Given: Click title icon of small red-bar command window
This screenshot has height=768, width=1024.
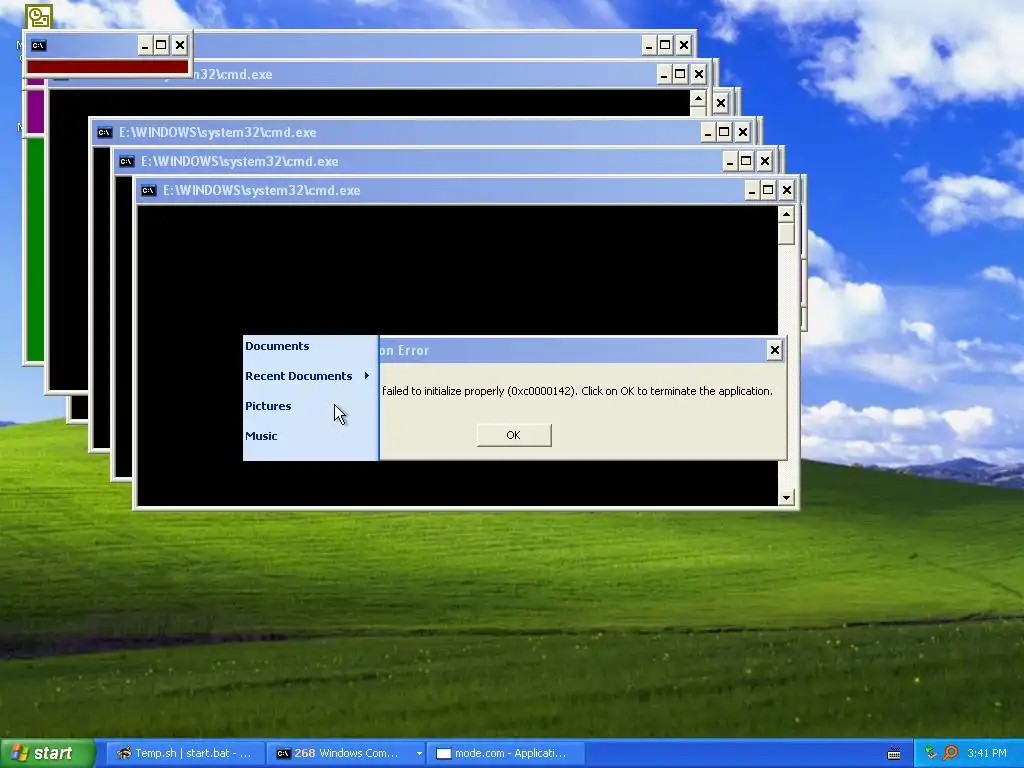Looking at the screenshot, I should (39, 45).
